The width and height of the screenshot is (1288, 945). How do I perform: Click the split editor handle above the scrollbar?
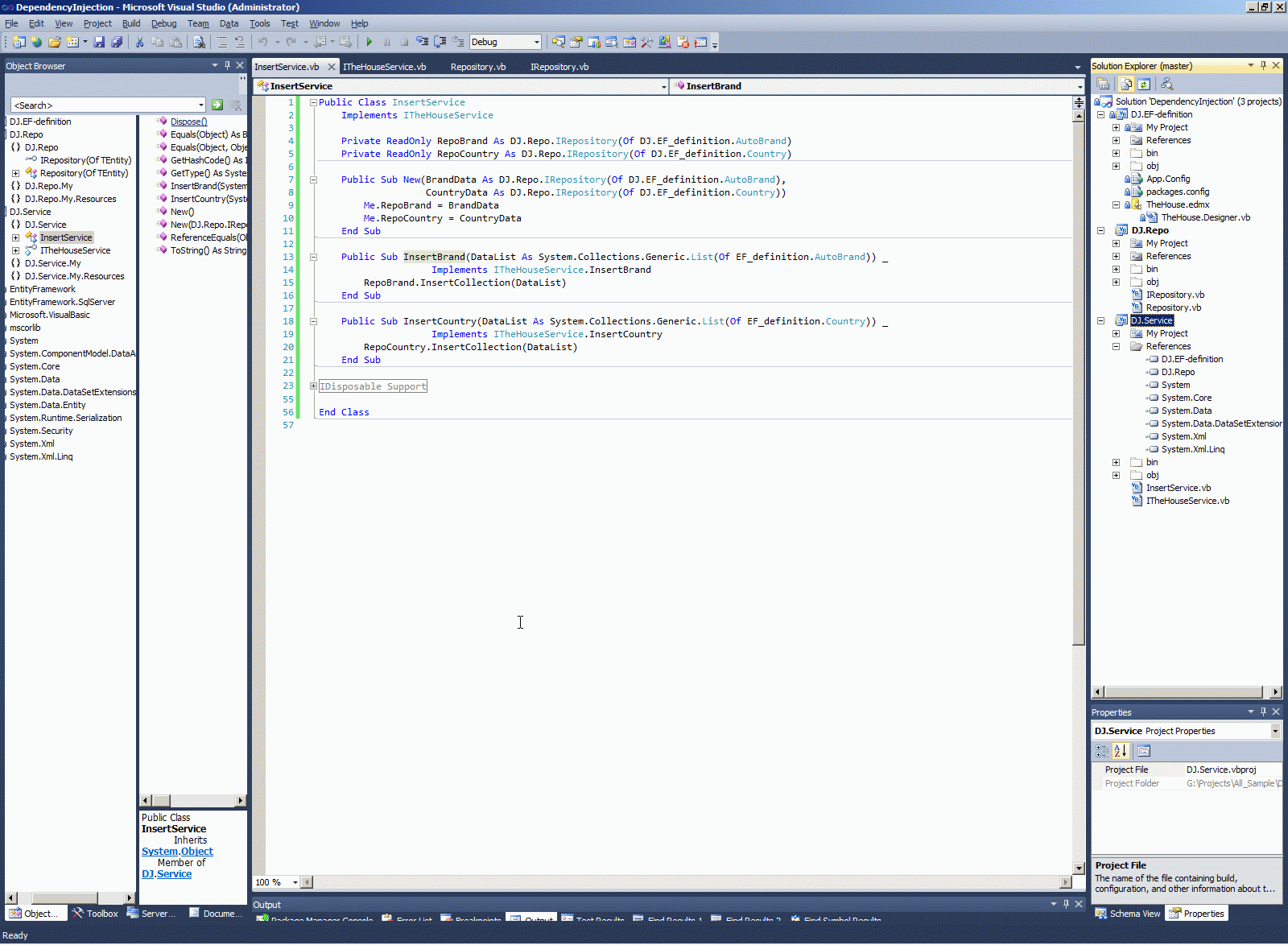point(1079,102)
